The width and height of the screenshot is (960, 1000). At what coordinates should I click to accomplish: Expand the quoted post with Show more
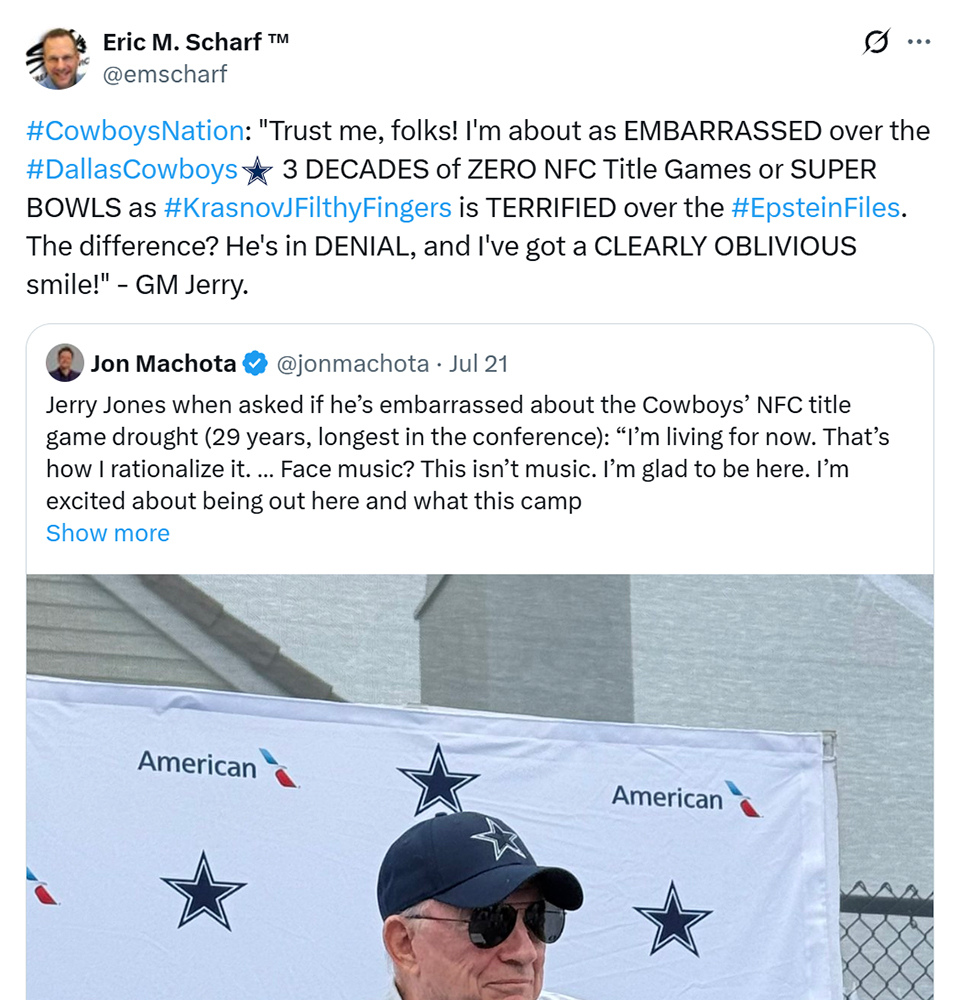click(108, 533)
